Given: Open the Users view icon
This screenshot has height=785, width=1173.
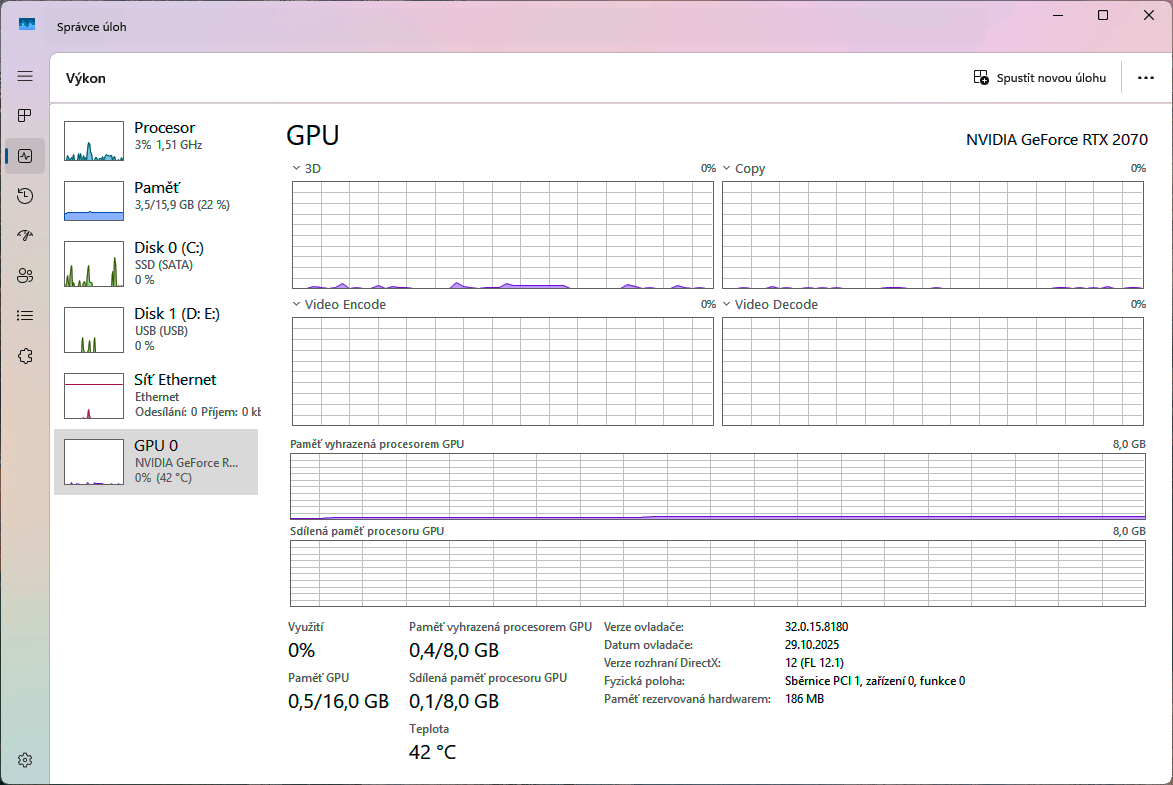Looking at the screenshot, I should 25,275.
